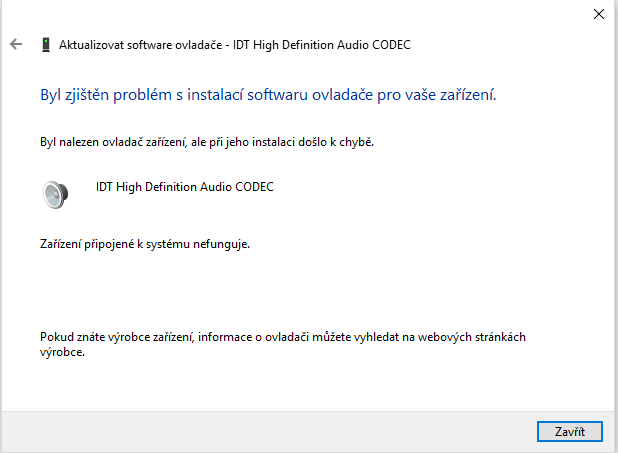The width and height of the screenshot is (618, 453).
Task: Click the last word 'výrobce.' of the bottom paragraph
Action: pyautogui.click(x=62, y=352)
